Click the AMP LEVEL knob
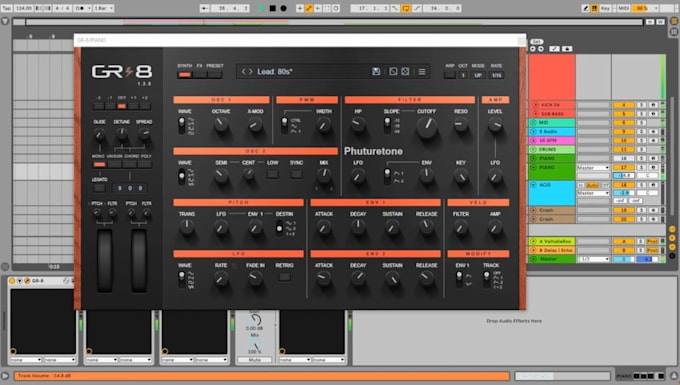Image resolution: width=680 pixels, height=385 pixels. 495,125
